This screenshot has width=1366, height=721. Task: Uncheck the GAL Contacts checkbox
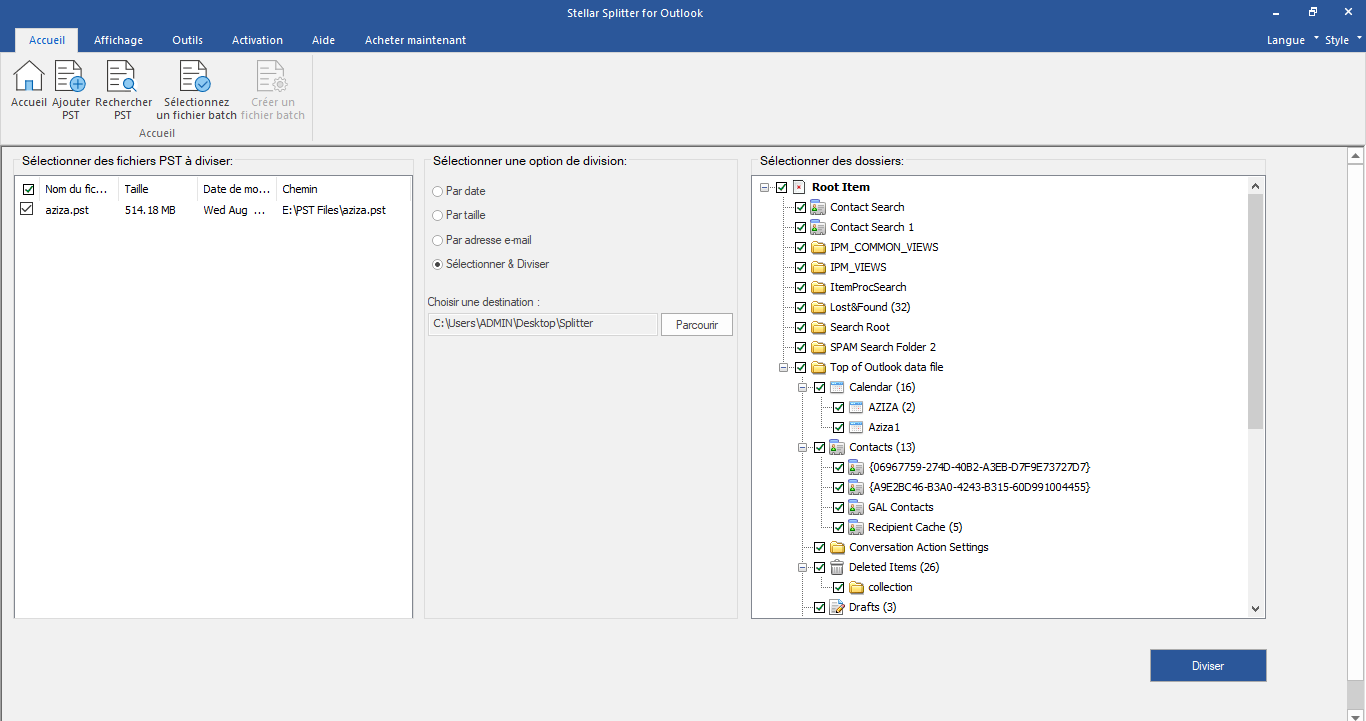[838, 507]
